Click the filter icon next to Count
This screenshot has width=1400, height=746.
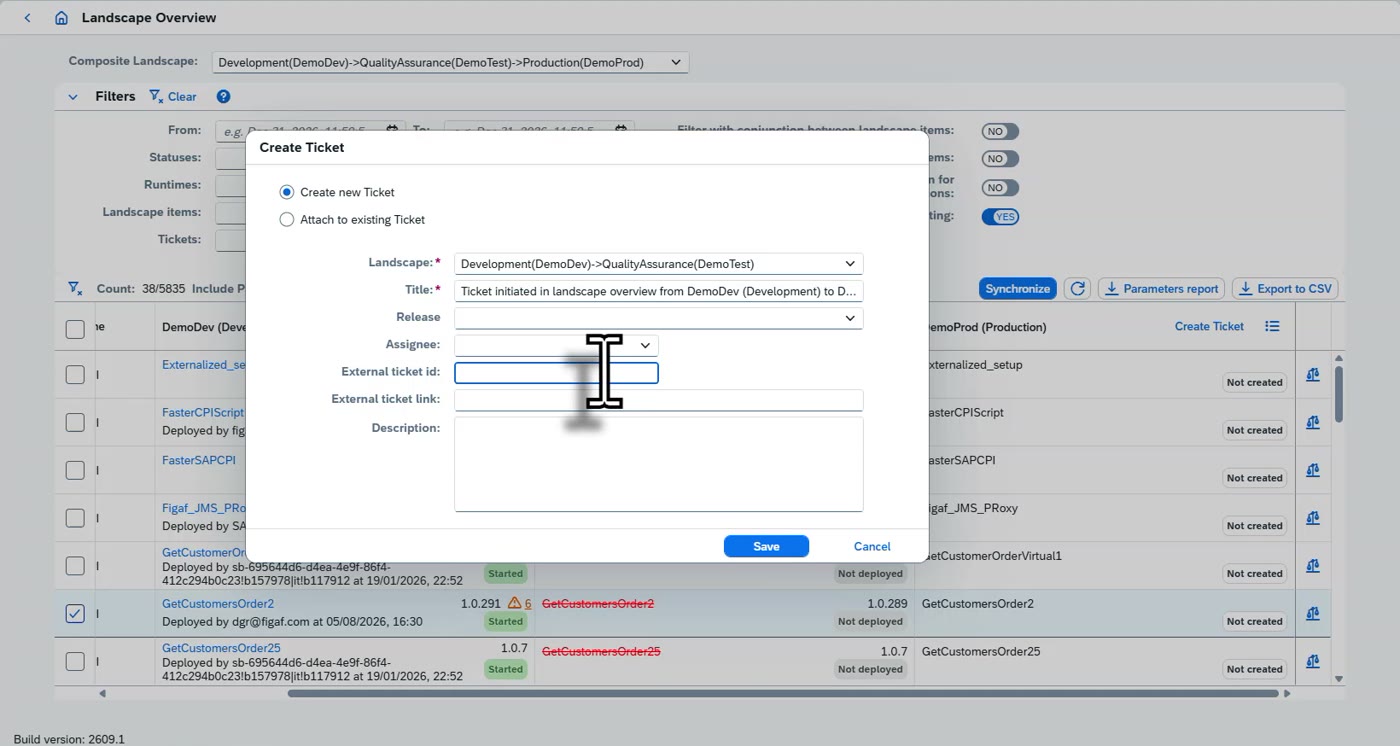click(x=75, y=289)
